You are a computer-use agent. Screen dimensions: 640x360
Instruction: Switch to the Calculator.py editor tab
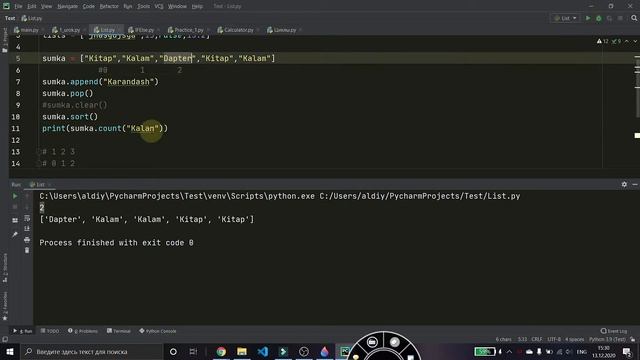[236, 30]
